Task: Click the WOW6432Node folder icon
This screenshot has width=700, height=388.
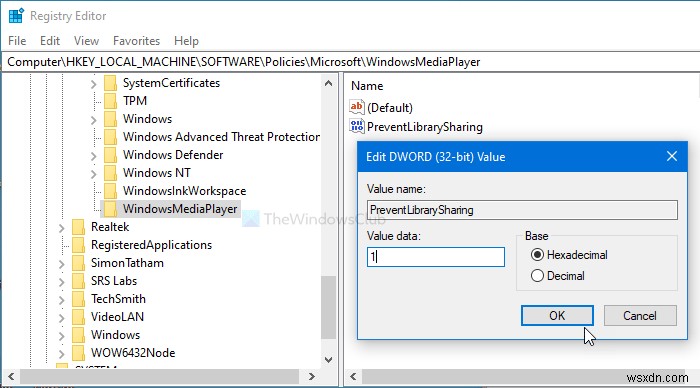Action: (78, 353)
